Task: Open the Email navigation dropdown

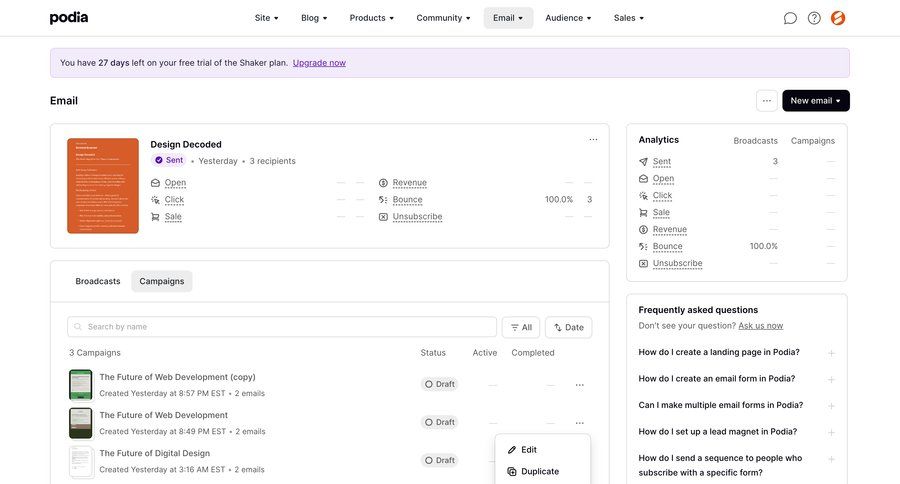Action: [x=508, y=18]
